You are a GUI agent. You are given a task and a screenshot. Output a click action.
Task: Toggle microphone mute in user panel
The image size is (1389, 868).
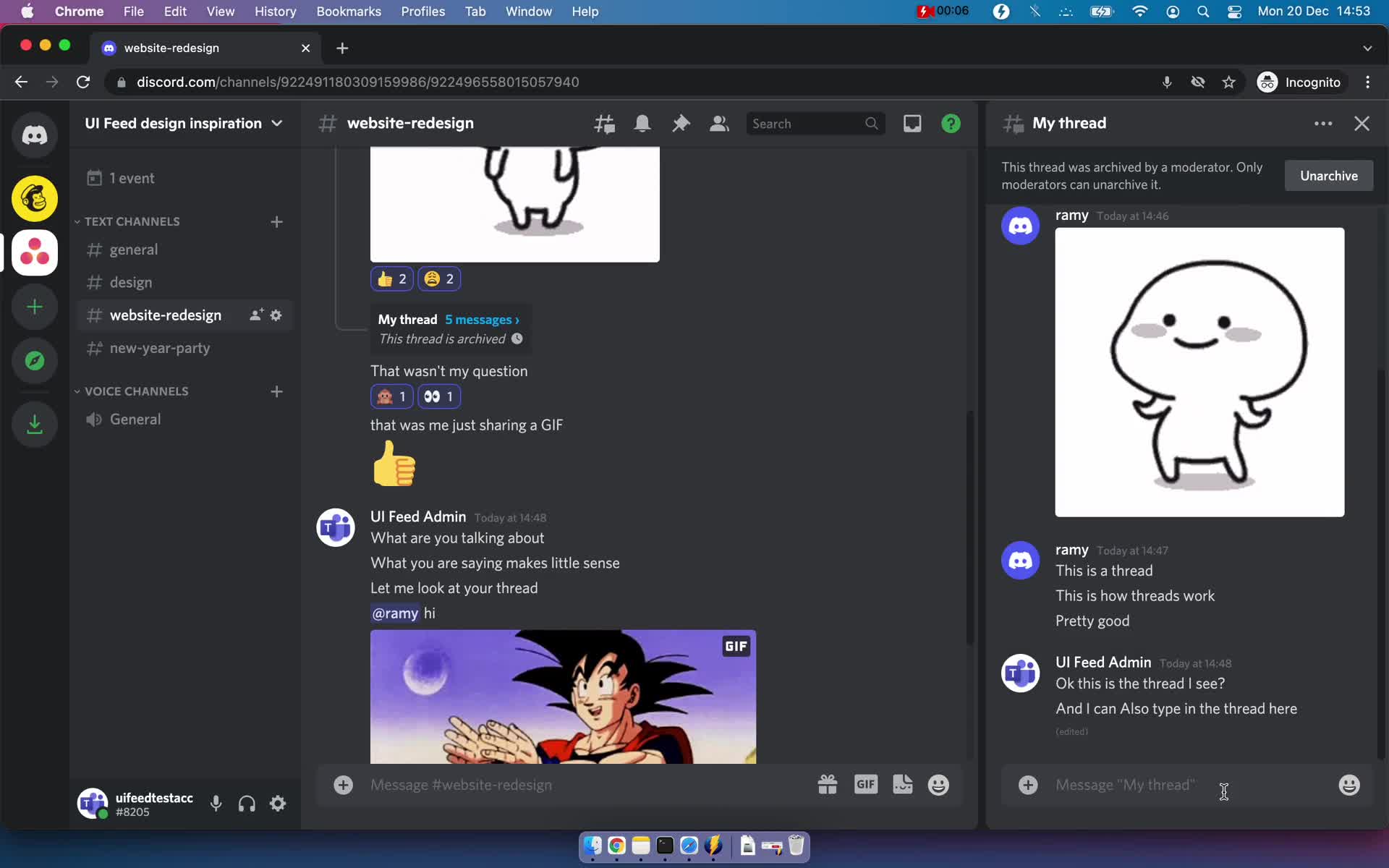(x=216, y=804)
